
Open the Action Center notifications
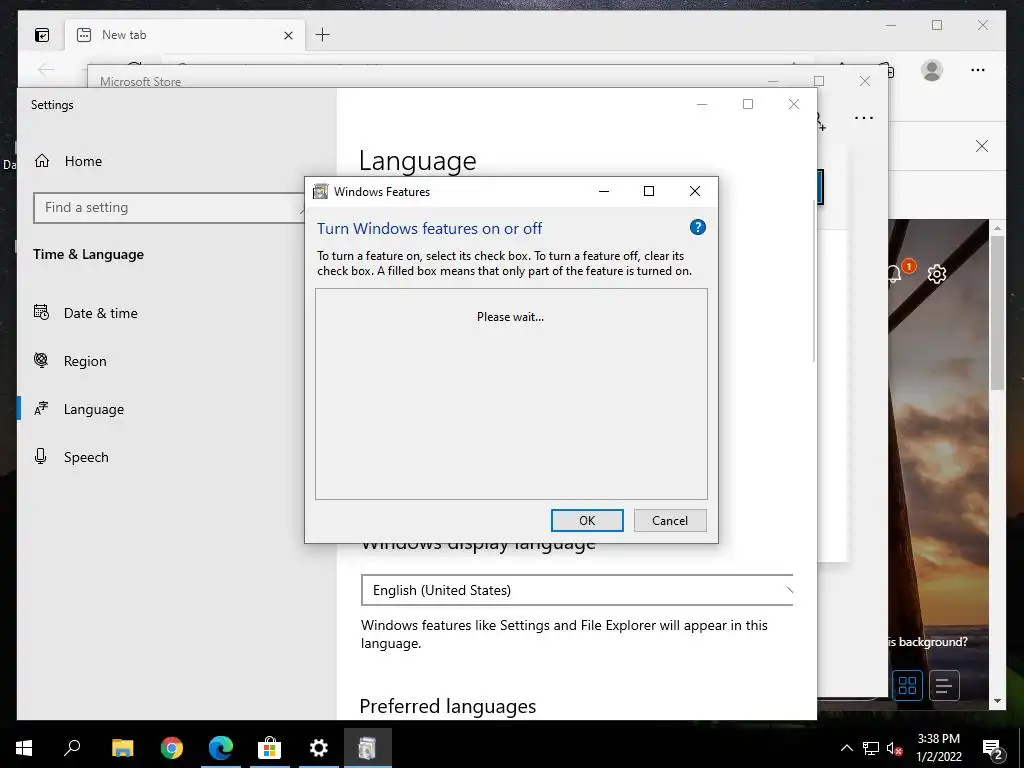click(x=993, y=748)
